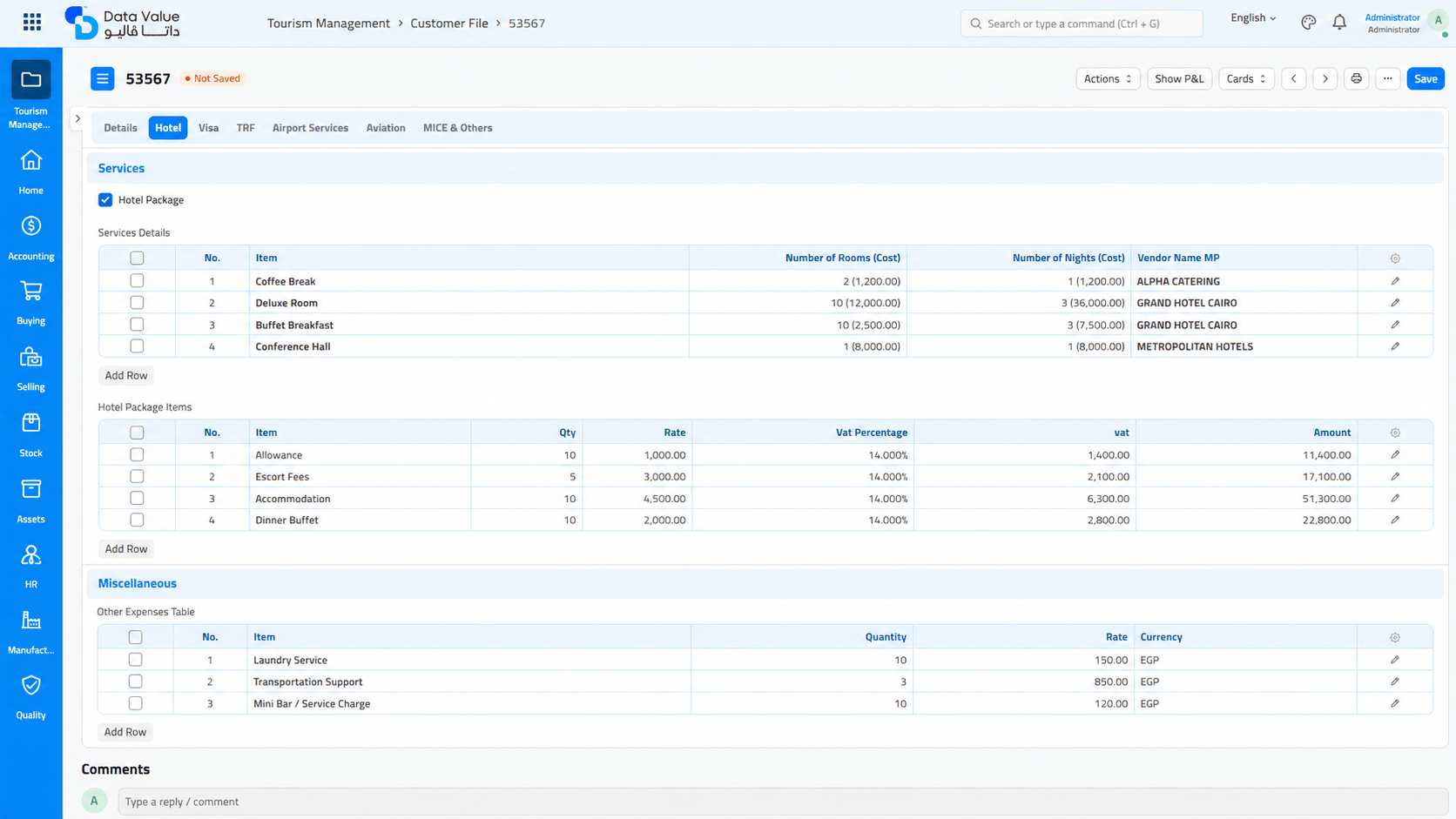Edit the Deluxe Room row pencil icon
Image resolution: width=1456 pixels, height=819 pixels.
click(x=1395, y=303)
